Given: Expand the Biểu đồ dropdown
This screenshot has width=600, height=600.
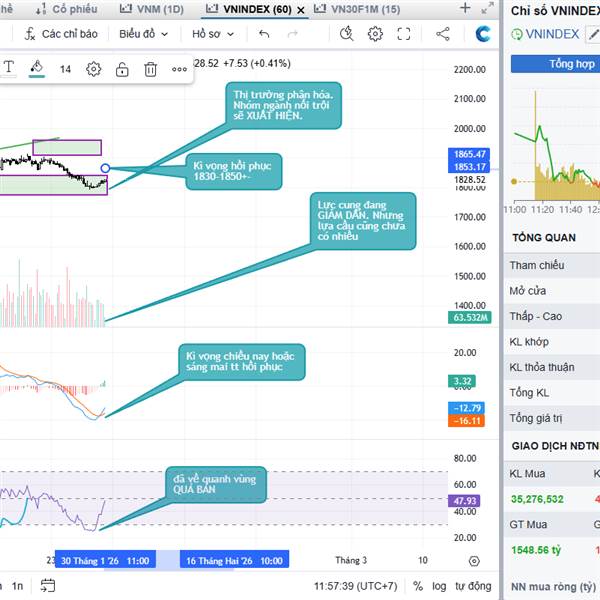Looking at the screenshot, I should 143,34.
